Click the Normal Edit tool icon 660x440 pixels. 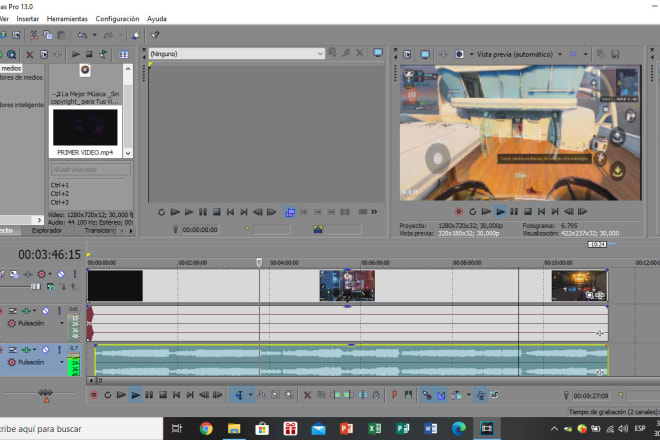click(x=239, y=395)
